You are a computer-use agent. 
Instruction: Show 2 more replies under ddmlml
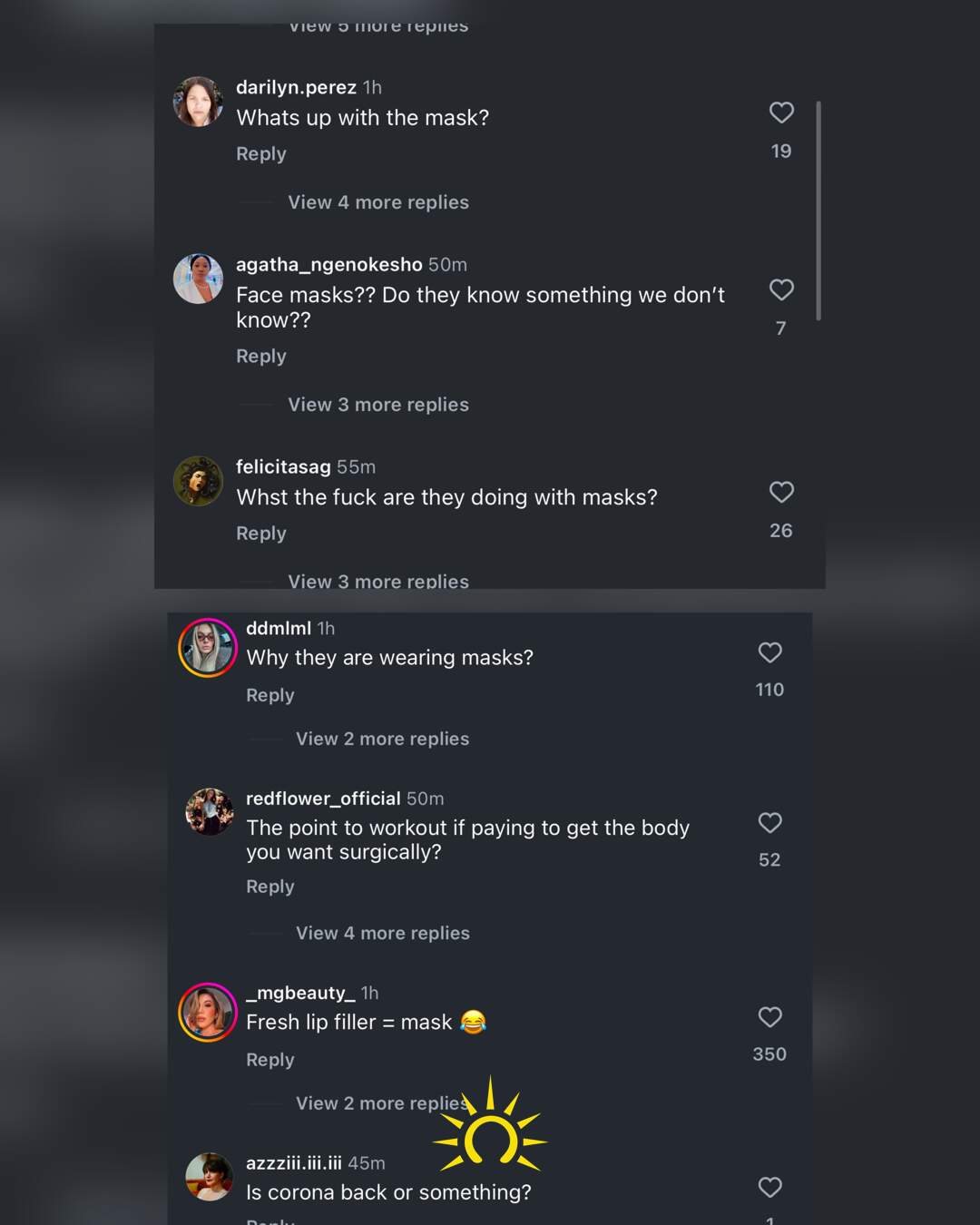pyautogui.click(x=382, y=739)
